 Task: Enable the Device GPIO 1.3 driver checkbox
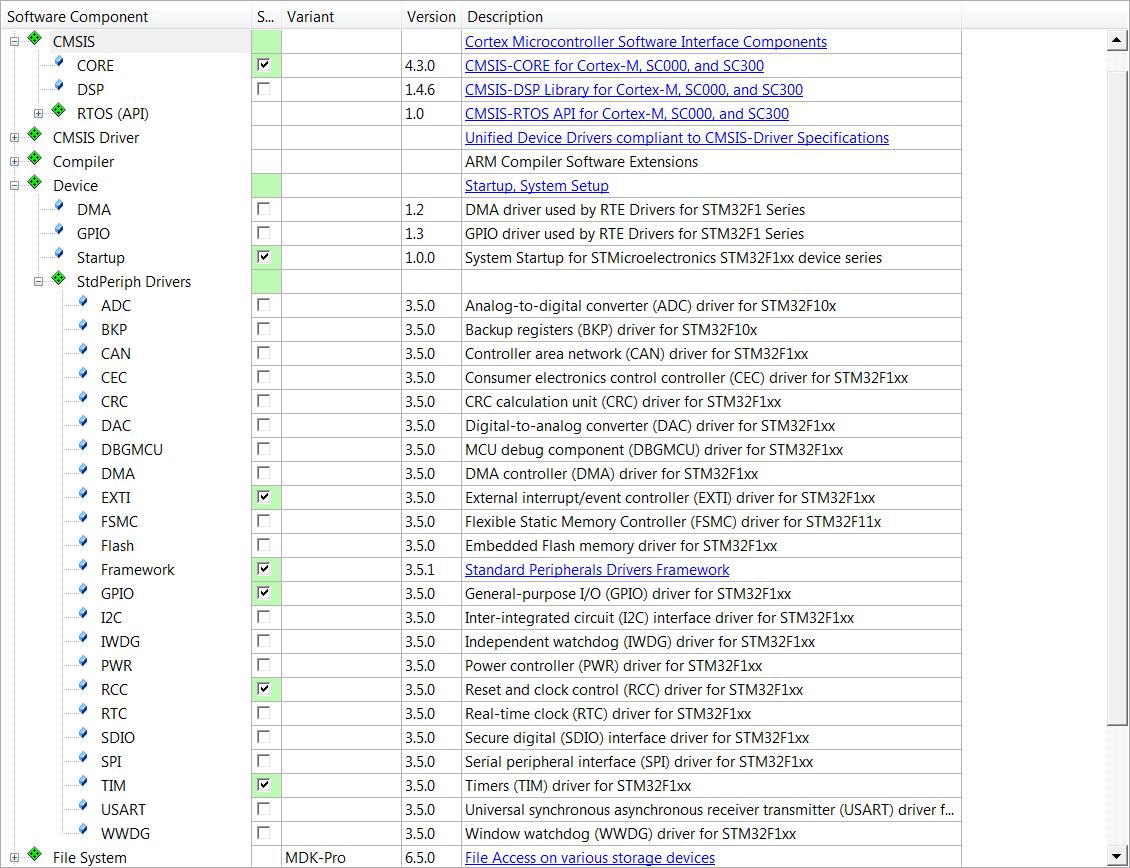pos(264,233)
